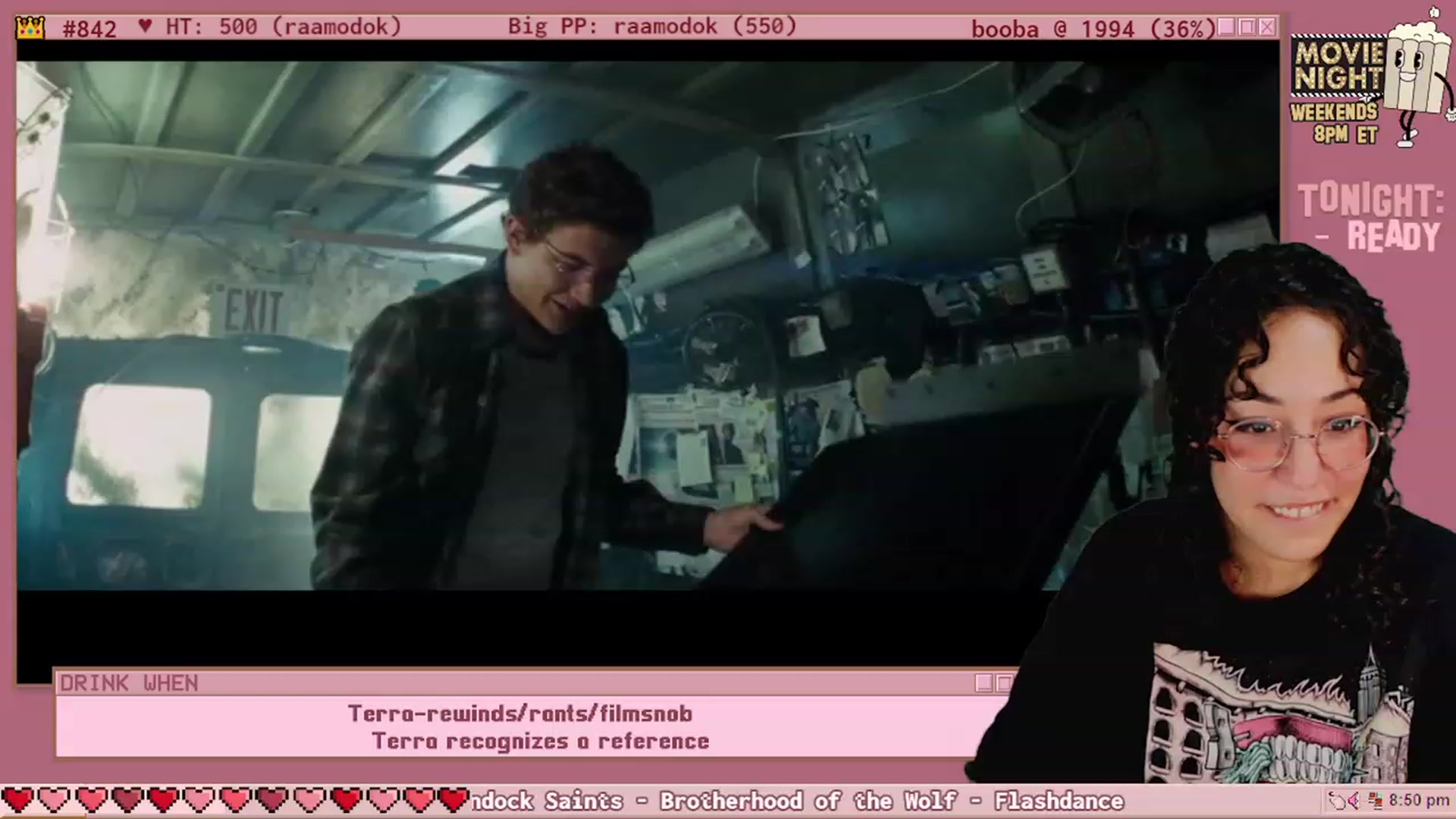Click the crown icon beside #842
This screenshot has height=819, width=1456.
click(x=30, y=28)
